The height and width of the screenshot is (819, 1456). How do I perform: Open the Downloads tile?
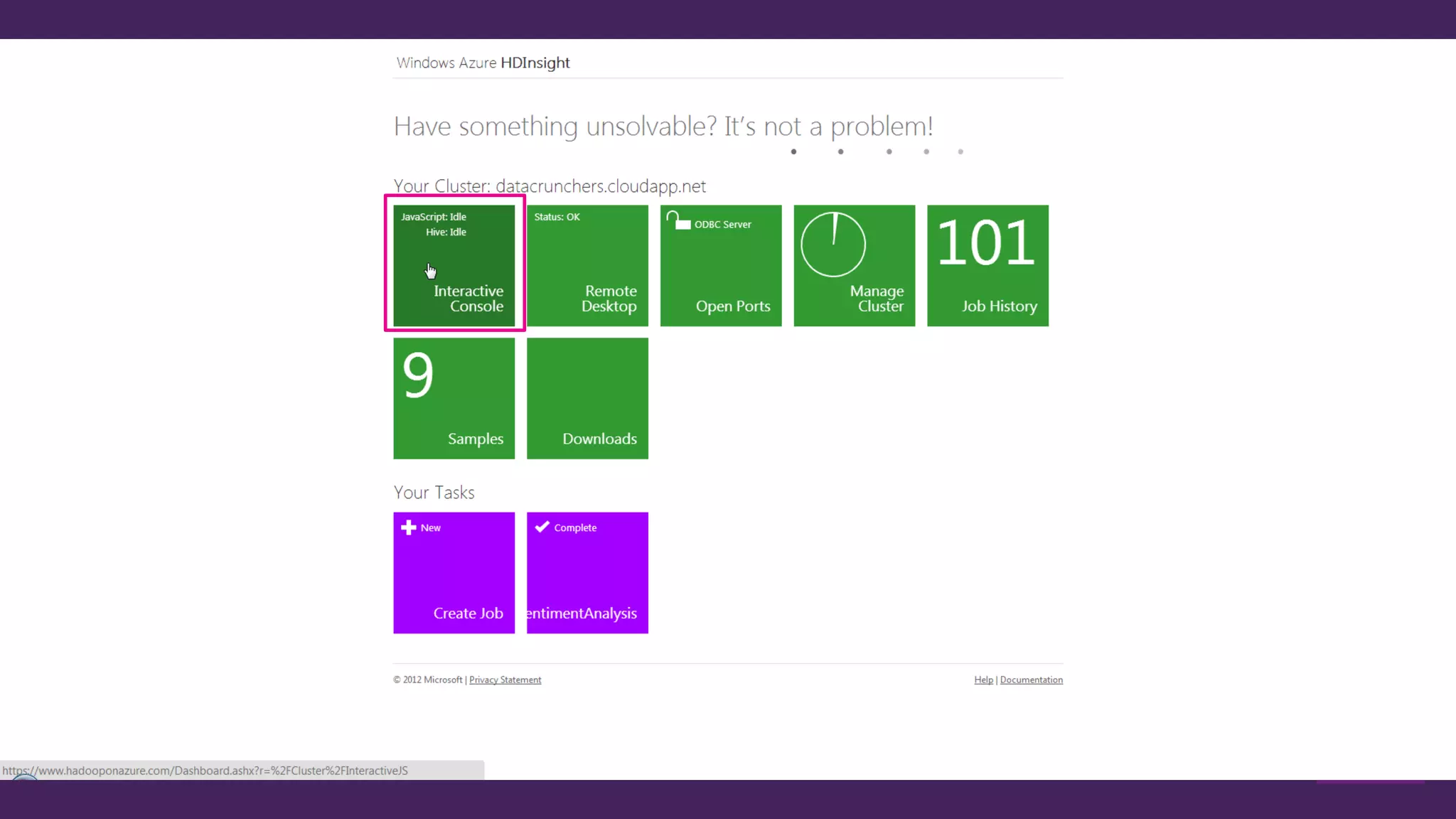coord(587,398)
